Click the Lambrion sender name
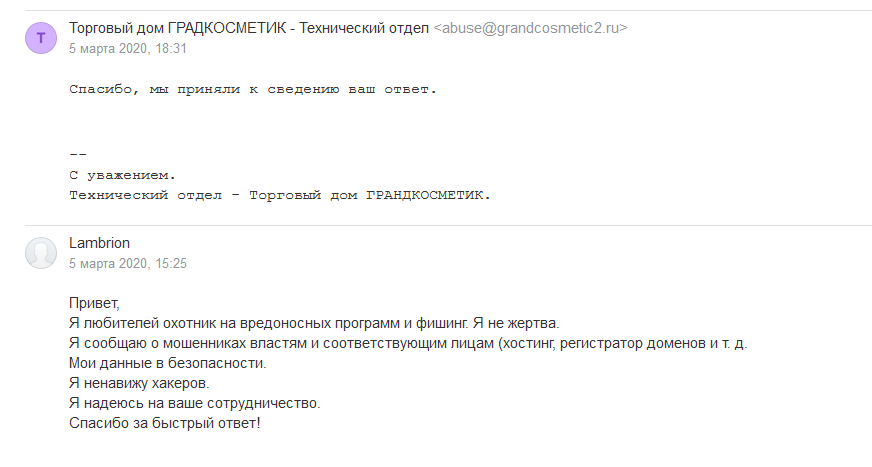Screen dimensions: 872x467 point(100,243)
